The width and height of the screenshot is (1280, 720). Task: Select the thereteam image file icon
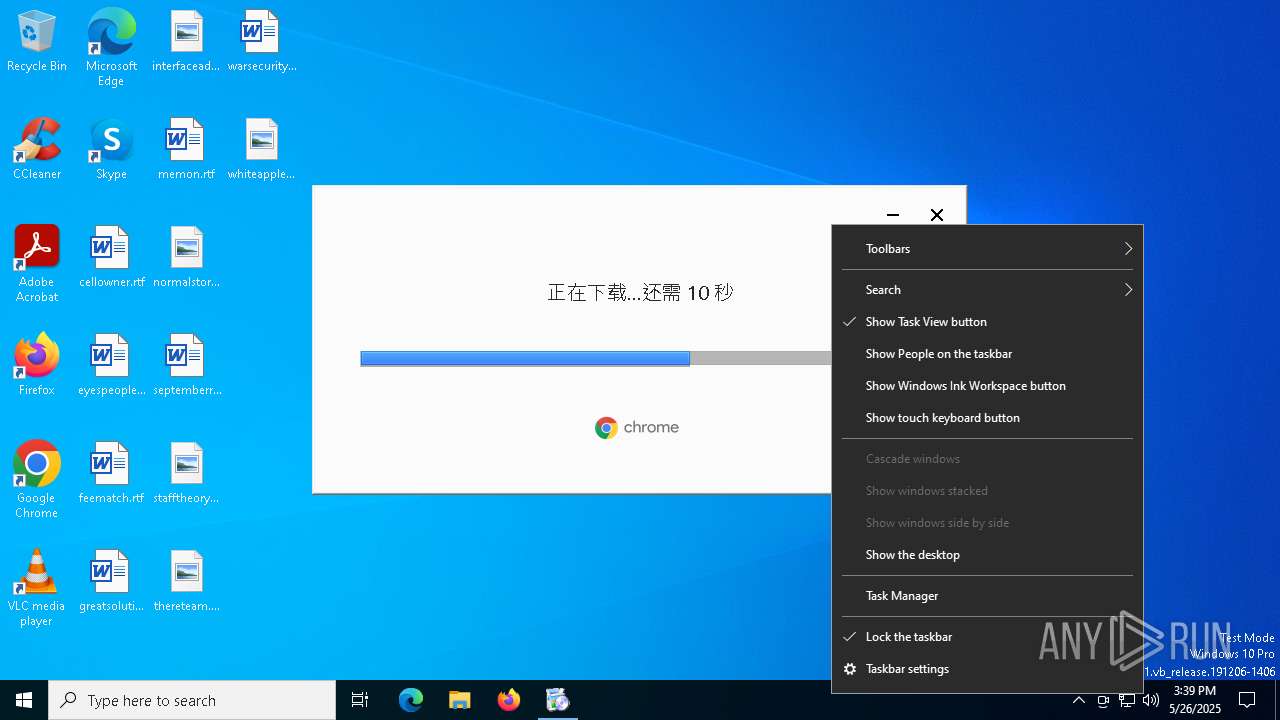[186, 582]
